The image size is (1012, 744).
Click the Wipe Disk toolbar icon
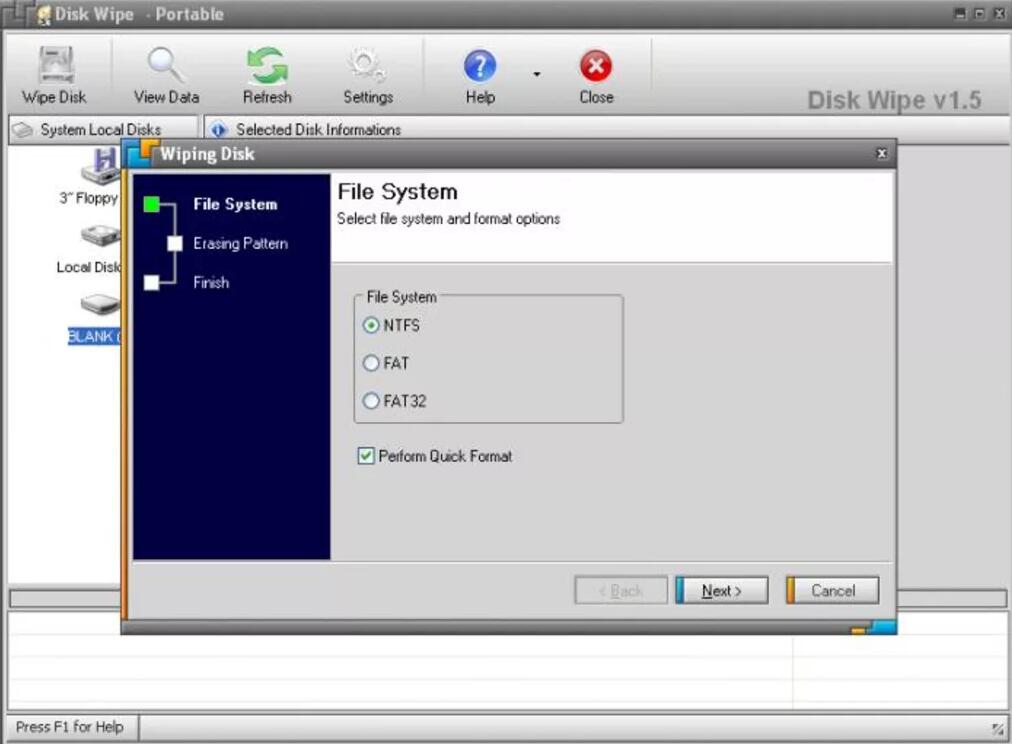click(x=55, y=65)
